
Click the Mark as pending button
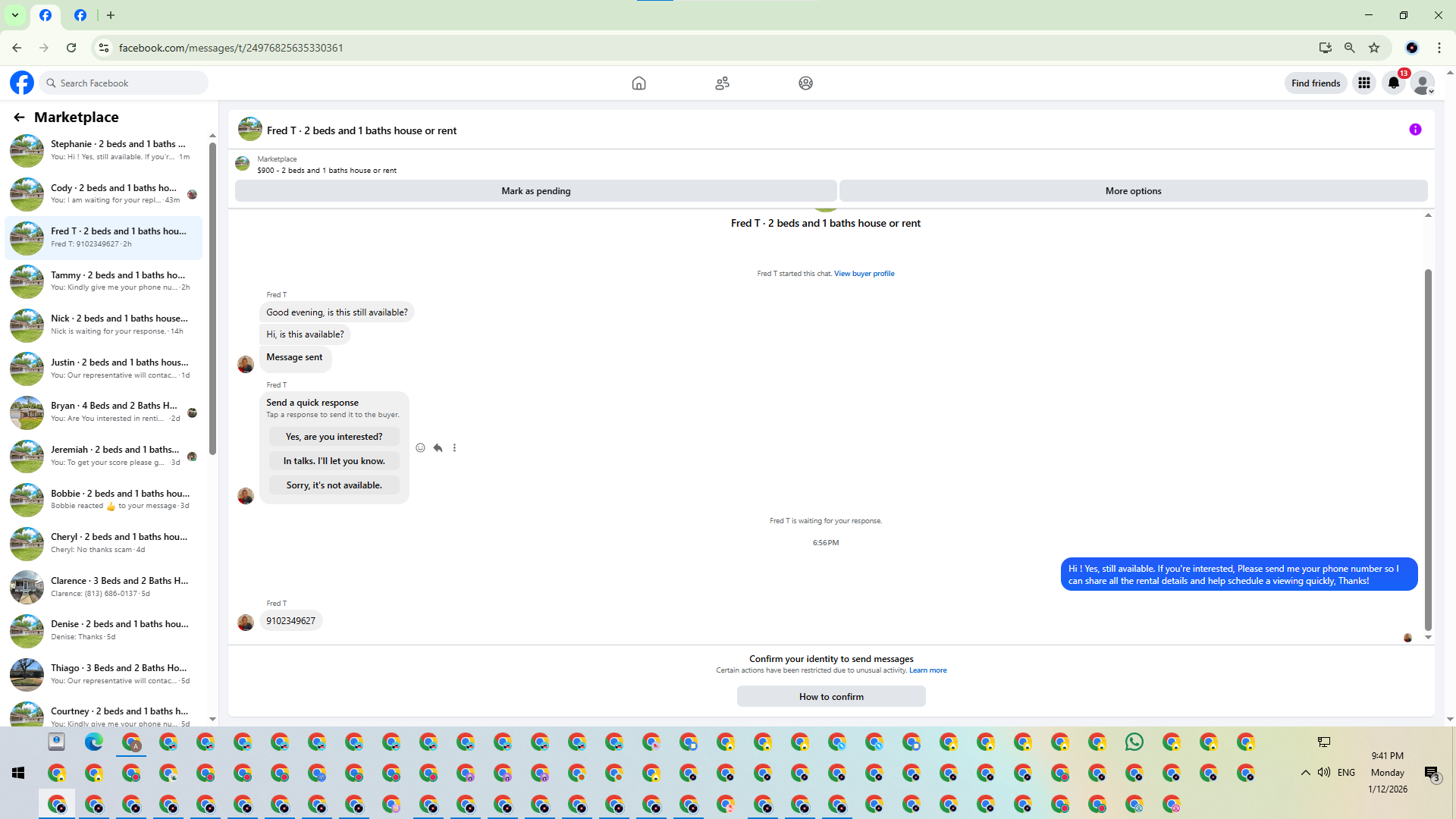point(535,191)
